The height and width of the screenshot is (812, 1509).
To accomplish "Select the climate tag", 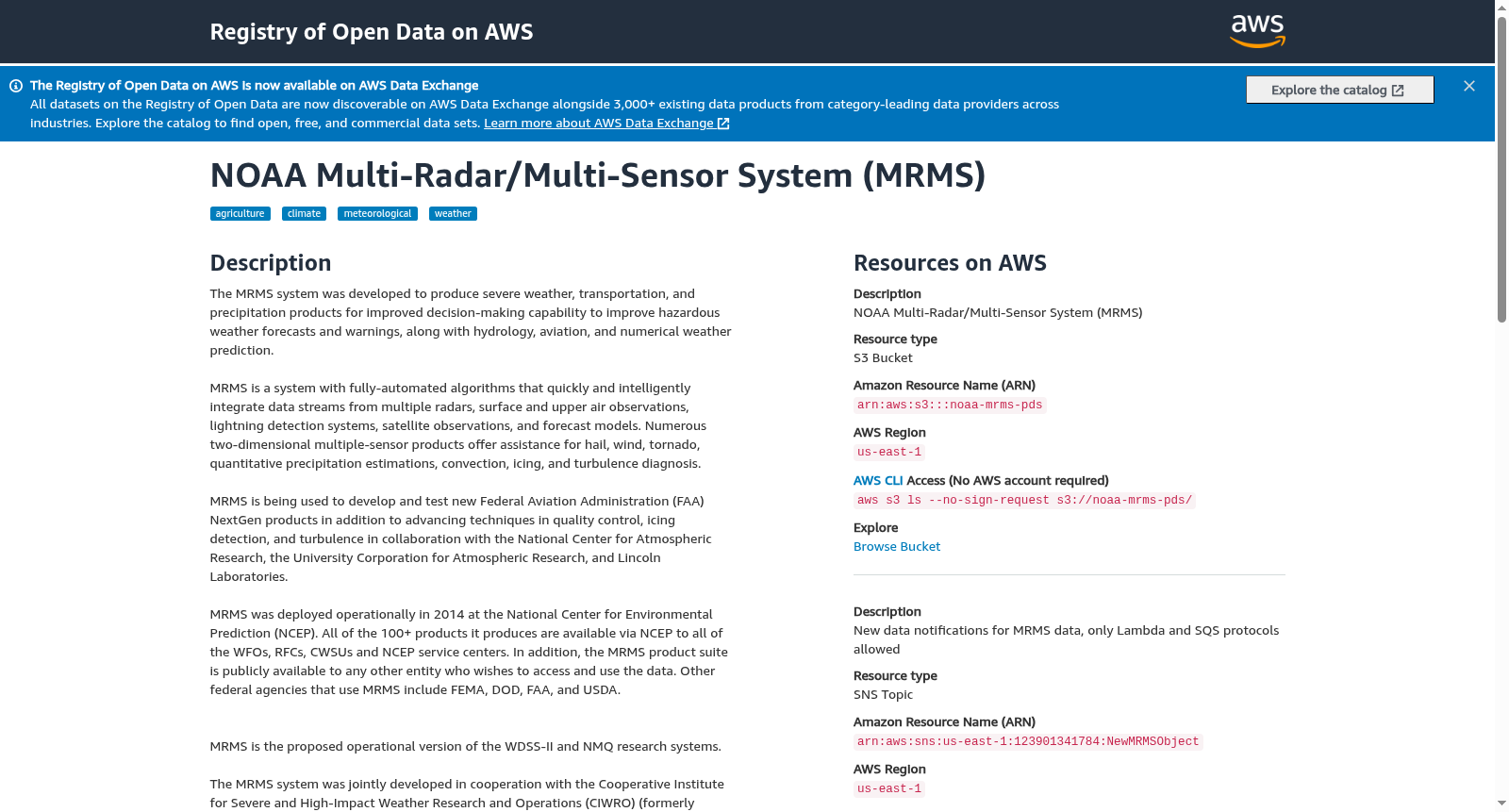I will pyautogui.click(x=304, y=214).
